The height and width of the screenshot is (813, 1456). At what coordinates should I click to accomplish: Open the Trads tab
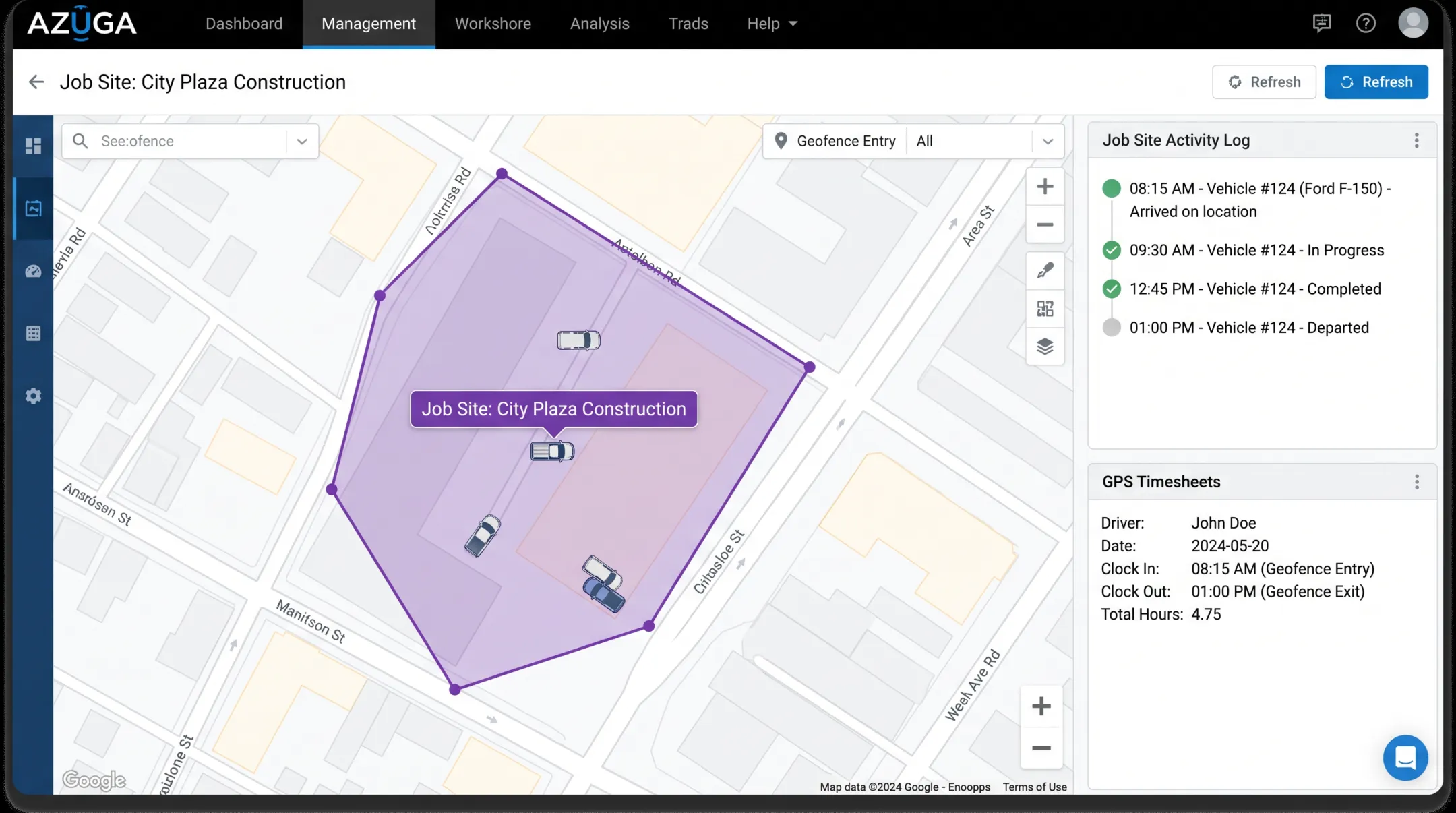688,24
